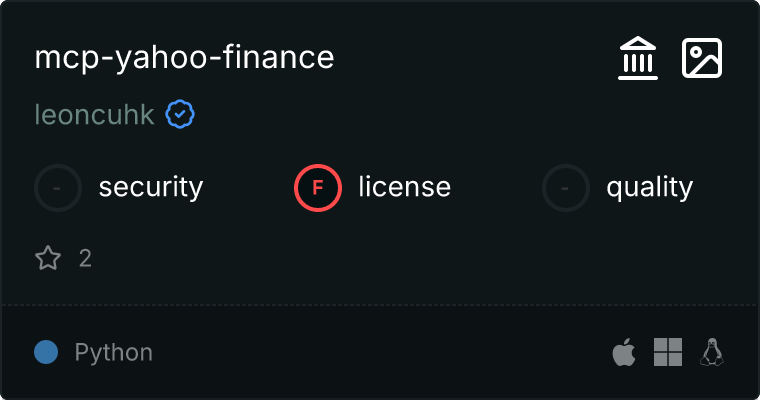This screenshot has width=760, height=400.
Task: Click the Windows platform icon
Action: (x=668, y=352)
